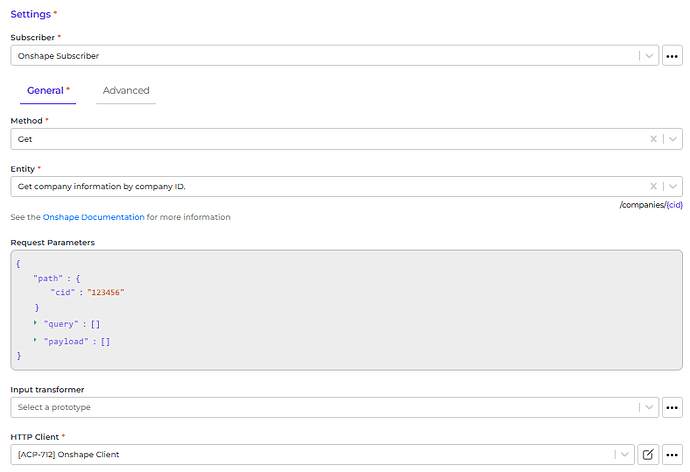Click the Settings heading
The height and width of the screenshot is (472, 690).
click(30, 14)
